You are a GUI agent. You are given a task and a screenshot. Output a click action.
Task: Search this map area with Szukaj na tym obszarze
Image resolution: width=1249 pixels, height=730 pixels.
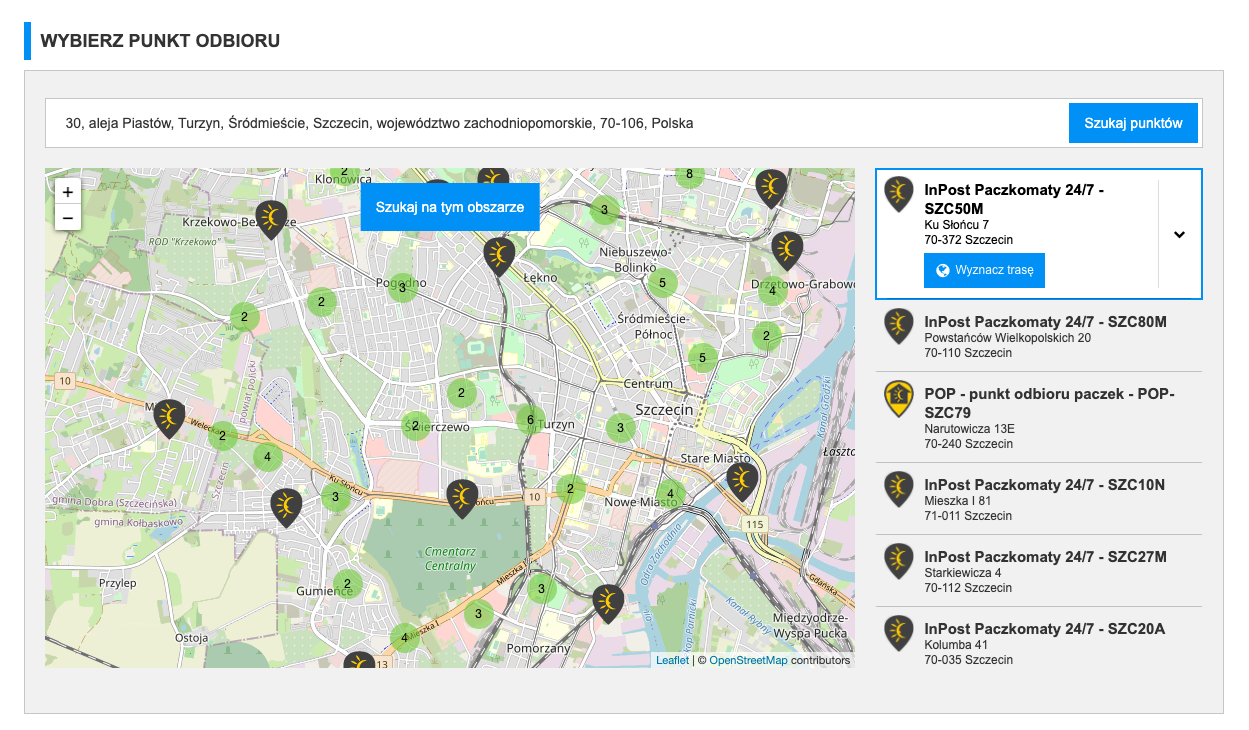450,207
